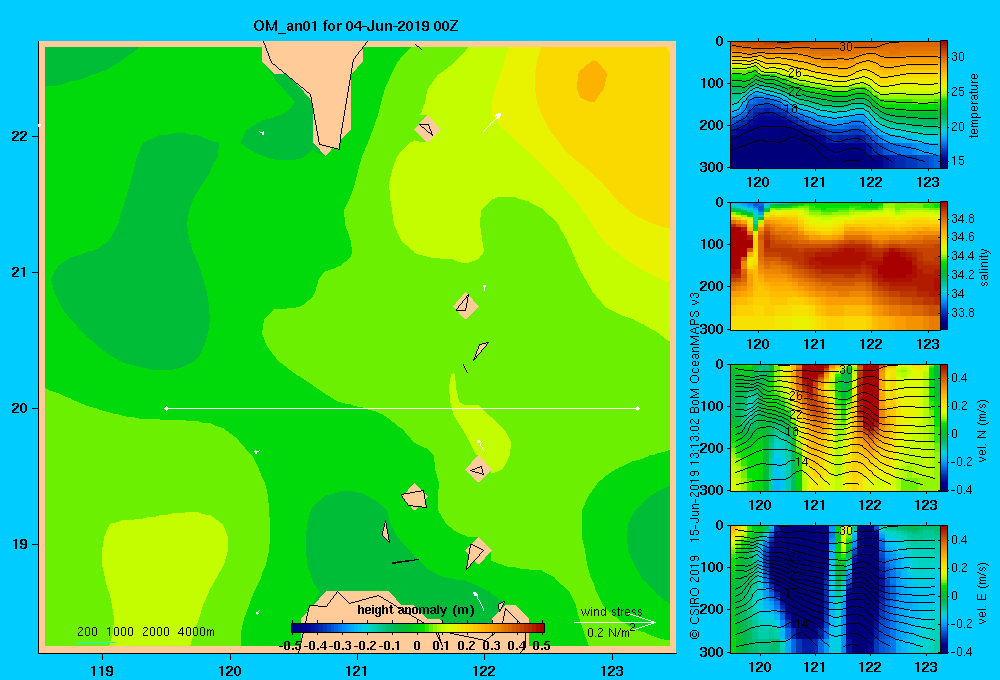This screenshot has width=1000, height=680.
Task: Click the main map longitude label 123
Action: tap(612, 670)
